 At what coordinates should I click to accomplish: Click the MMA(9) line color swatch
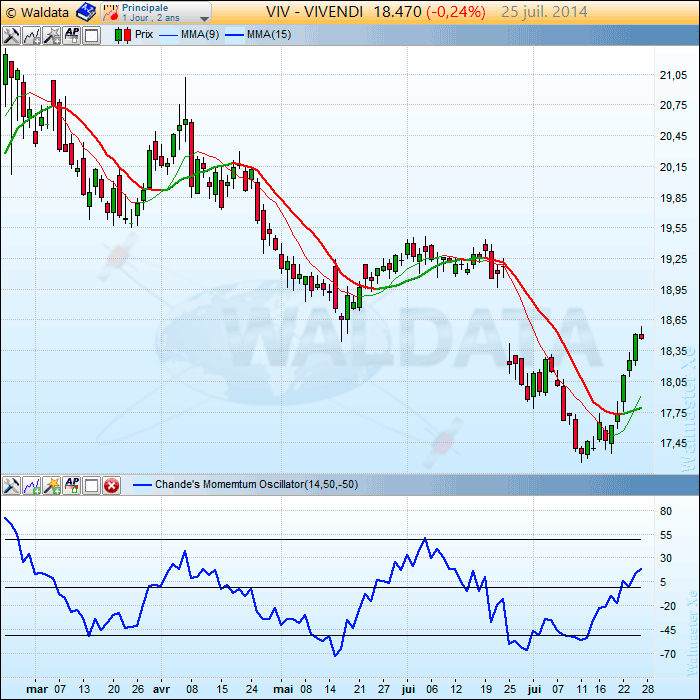169,35
